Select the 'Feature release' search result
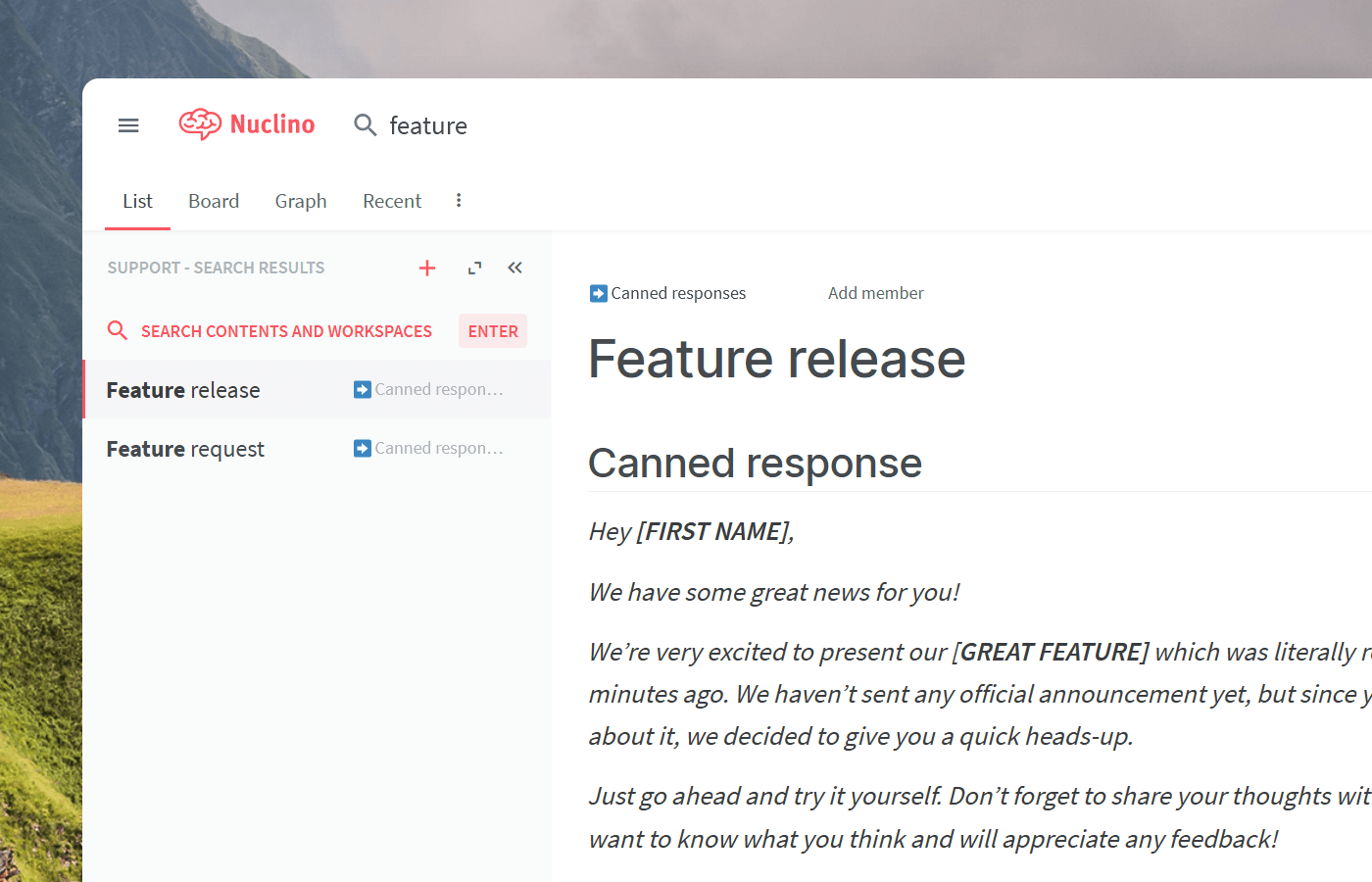The width and height of the screenshot is (1372, 882). click(318, 389)
